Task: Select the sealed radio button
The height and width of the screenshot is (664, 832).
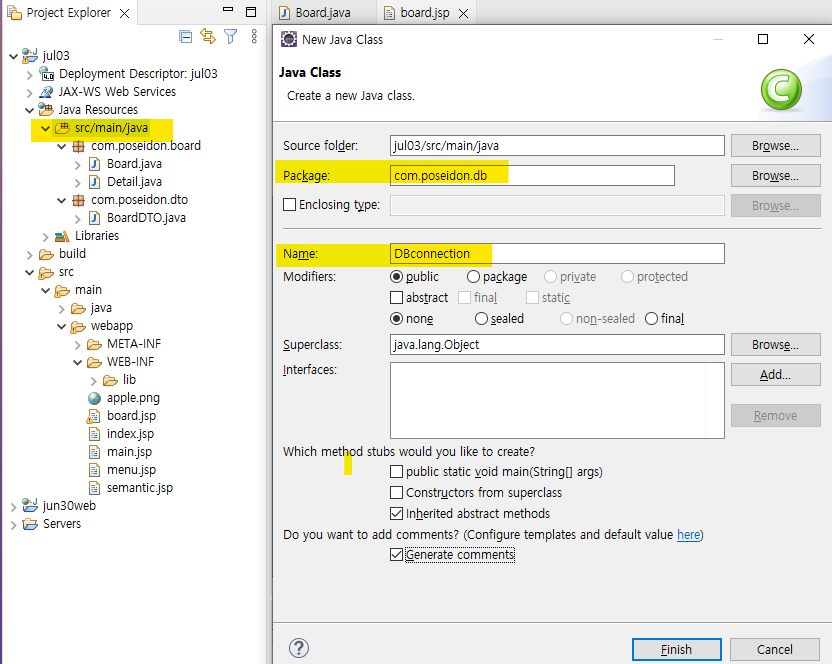Action: pyautogui.click(x=481, y=318)
